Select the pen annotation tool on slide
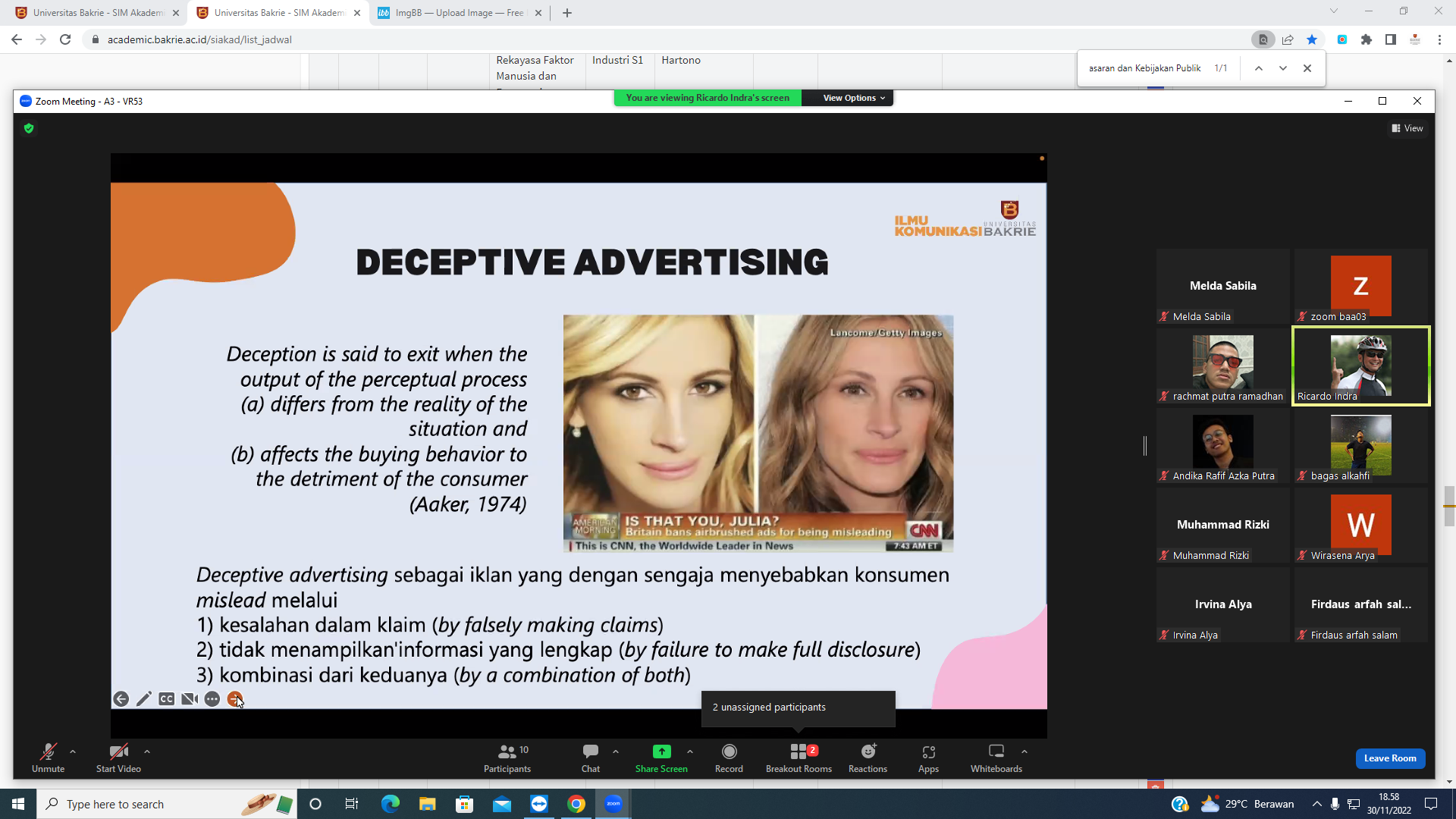Screen dimensions: 1456x819 pyautogui.click(x=143, y=699)
